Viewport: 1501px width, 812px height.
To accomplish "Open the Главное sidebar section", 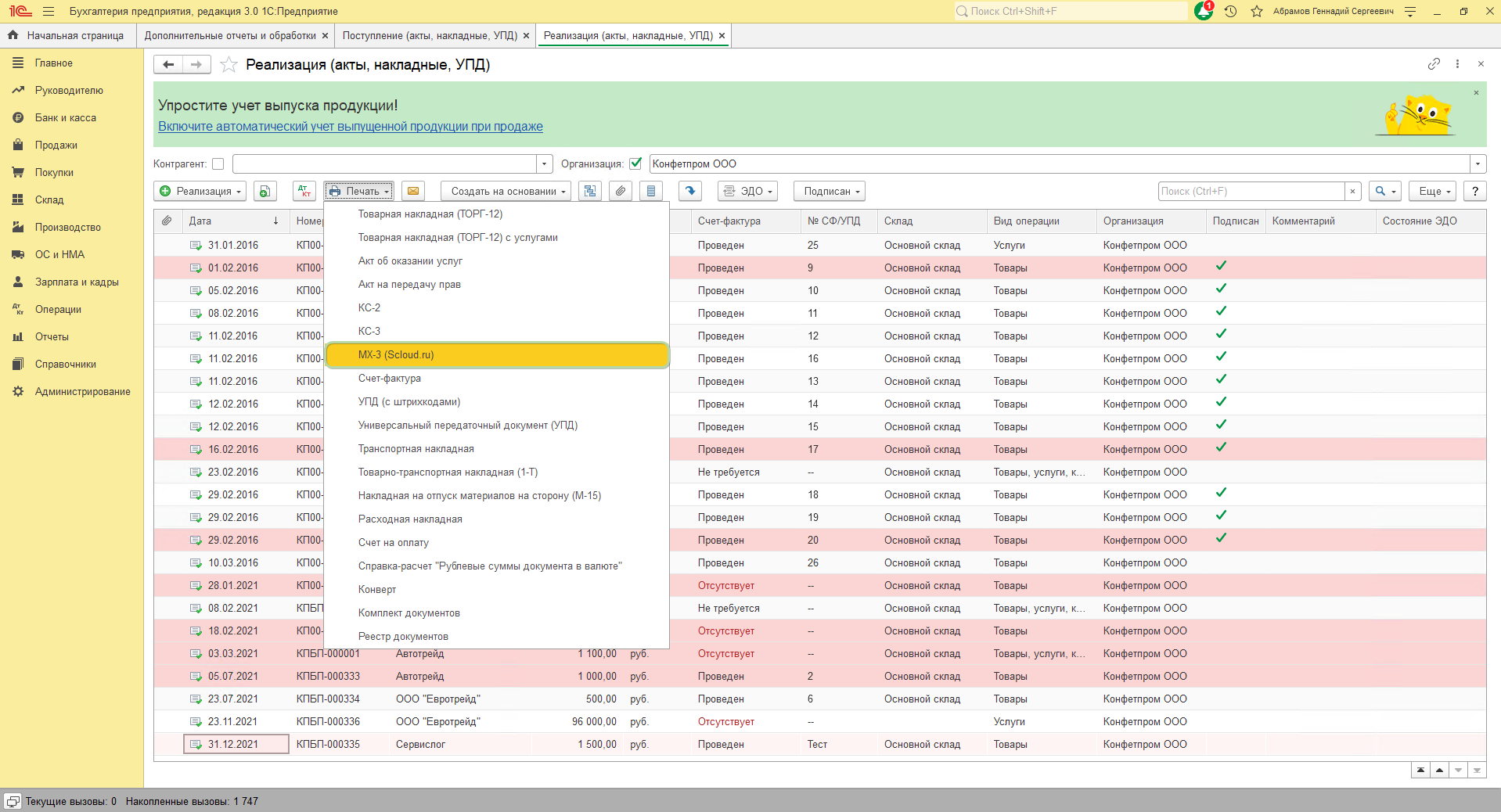I will pyautogui.click(x=53, y=63).
